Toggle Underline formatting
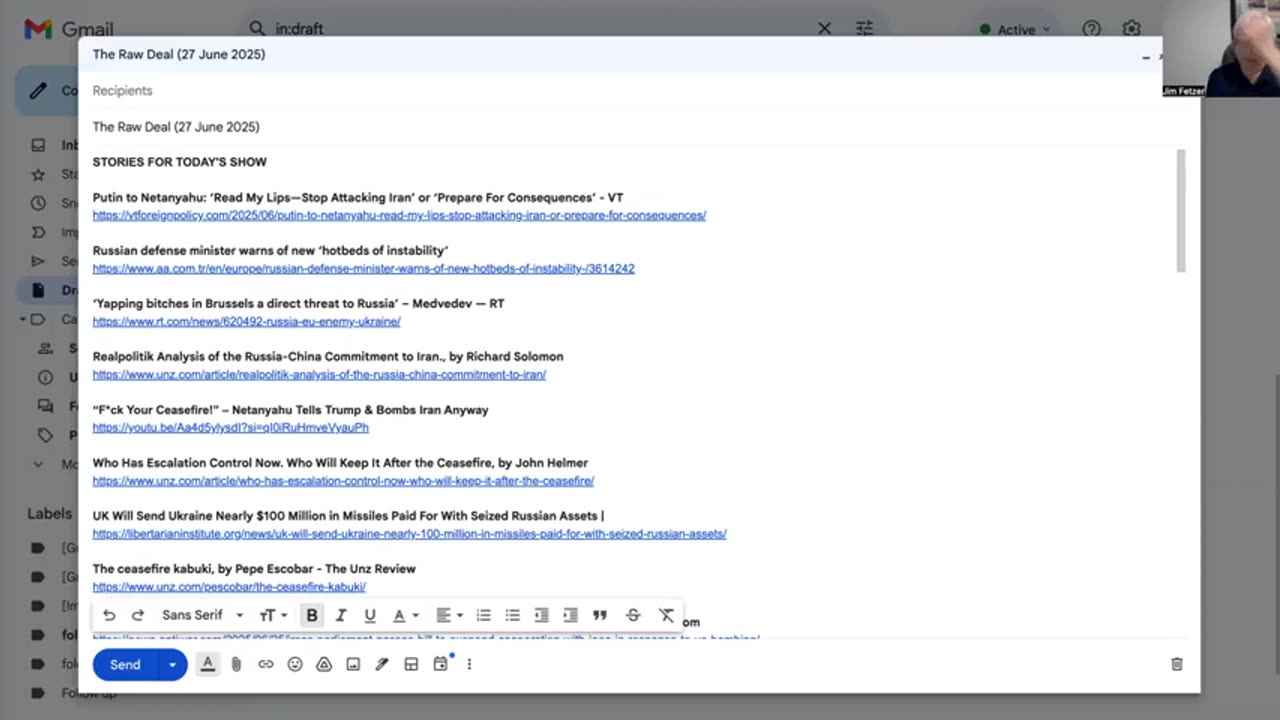 click(x=370, y=615)
